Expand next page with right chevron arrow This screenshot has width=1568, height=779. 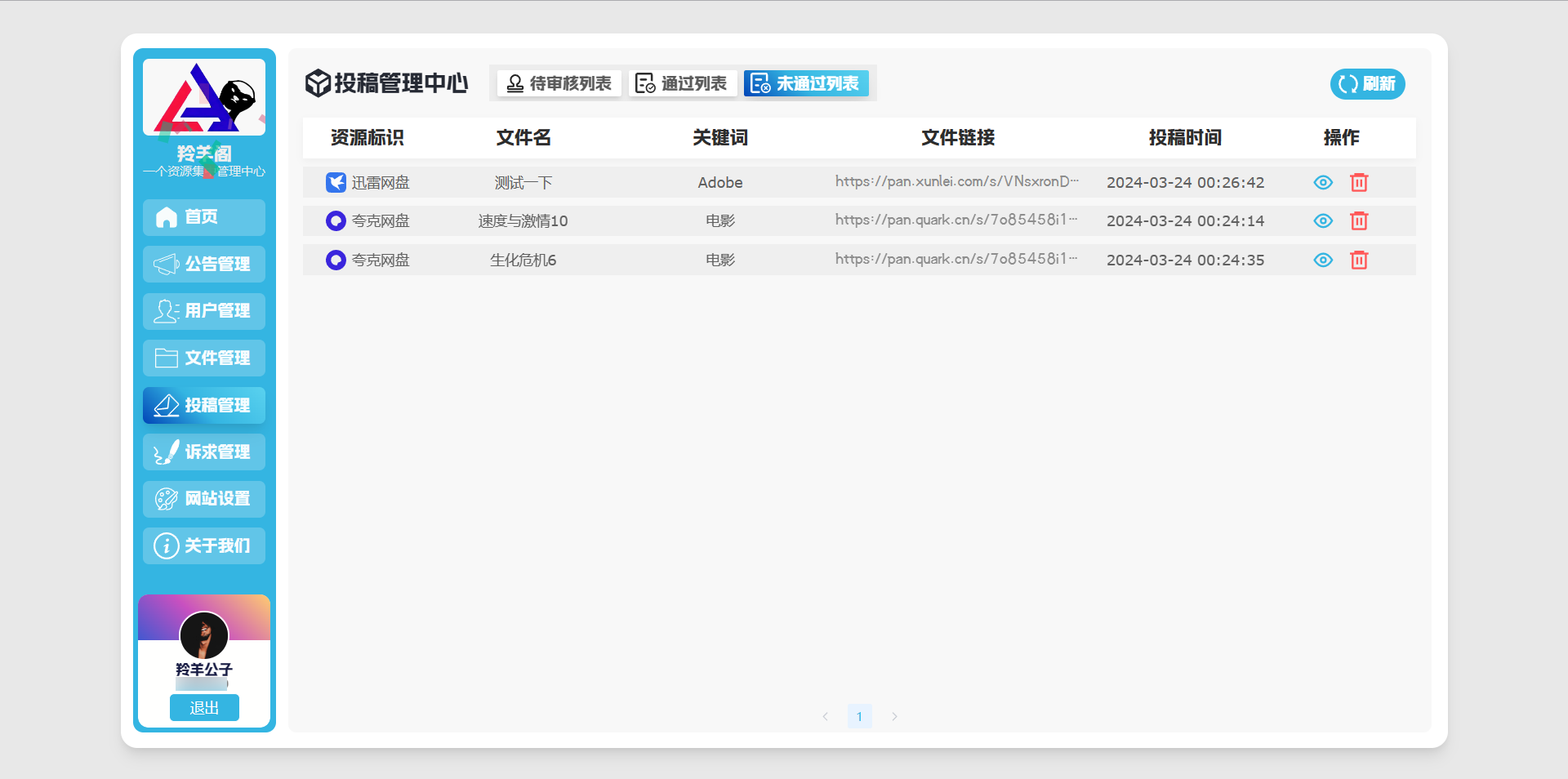[x=894, y=716]
